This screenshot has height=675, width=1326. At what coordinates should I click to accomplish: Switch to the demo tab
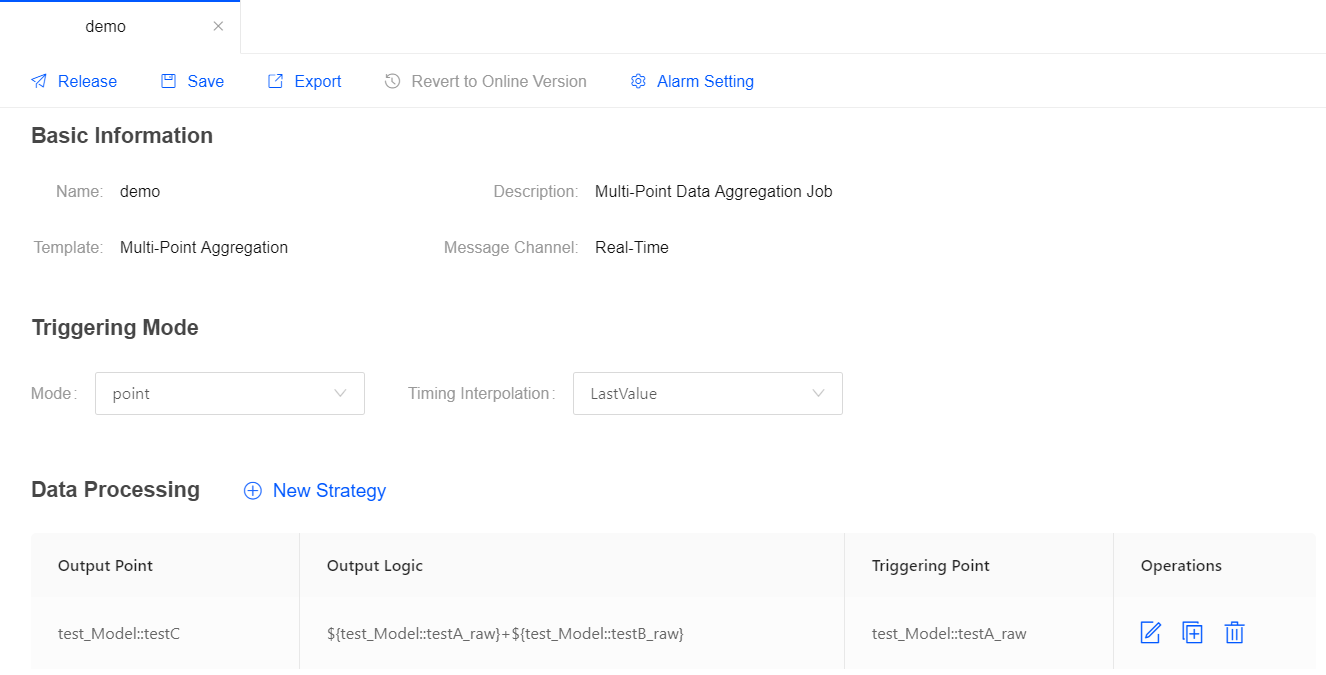[x=106, y=27]
